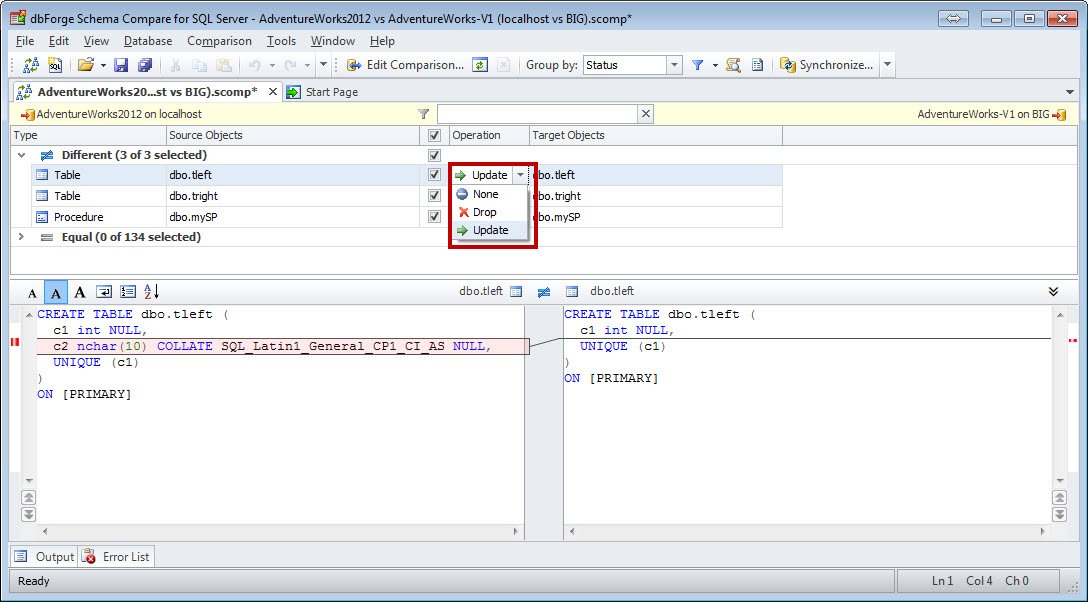
Task: Open the Output panel tab
Action: 44,556
